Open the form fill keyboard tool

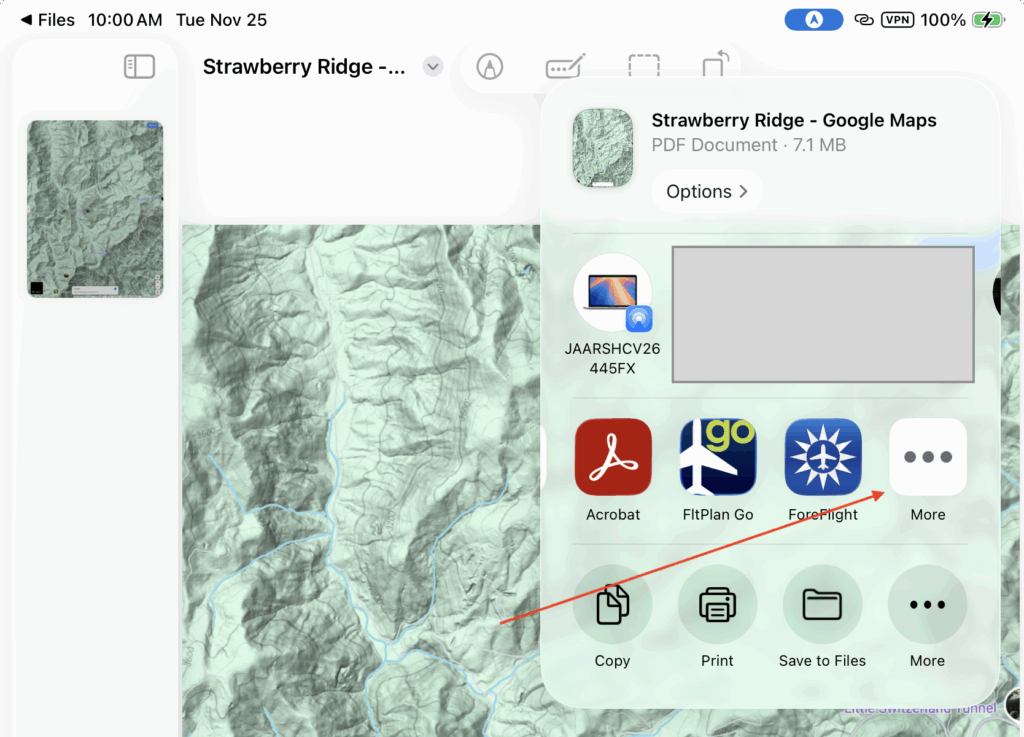(565, 67)
